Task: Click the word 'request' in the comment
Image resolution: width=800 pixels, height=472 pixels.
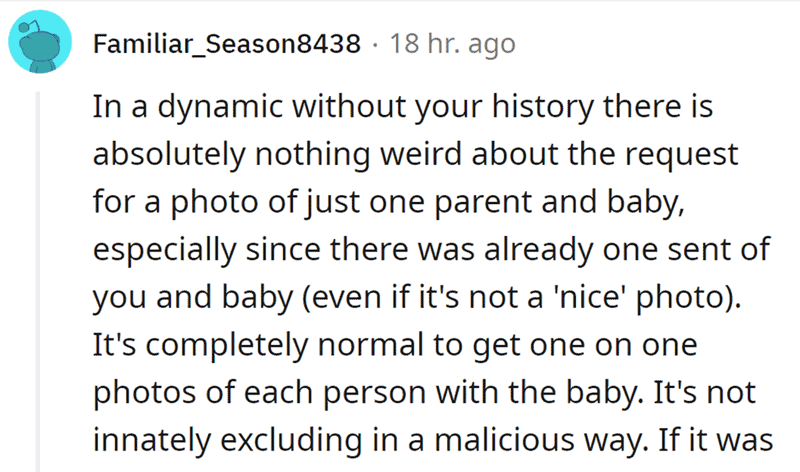Action: [682, 156]
